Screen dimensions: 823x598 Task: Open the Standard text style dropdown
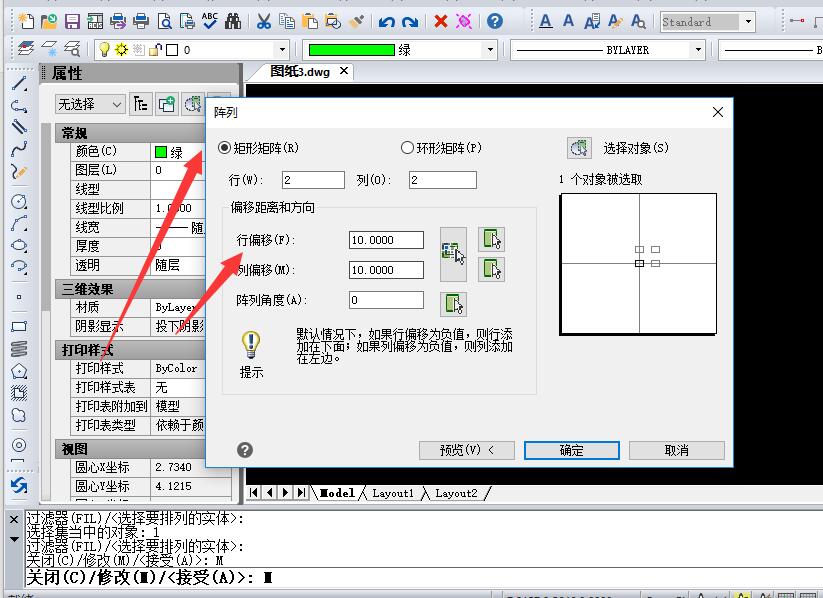747,21
